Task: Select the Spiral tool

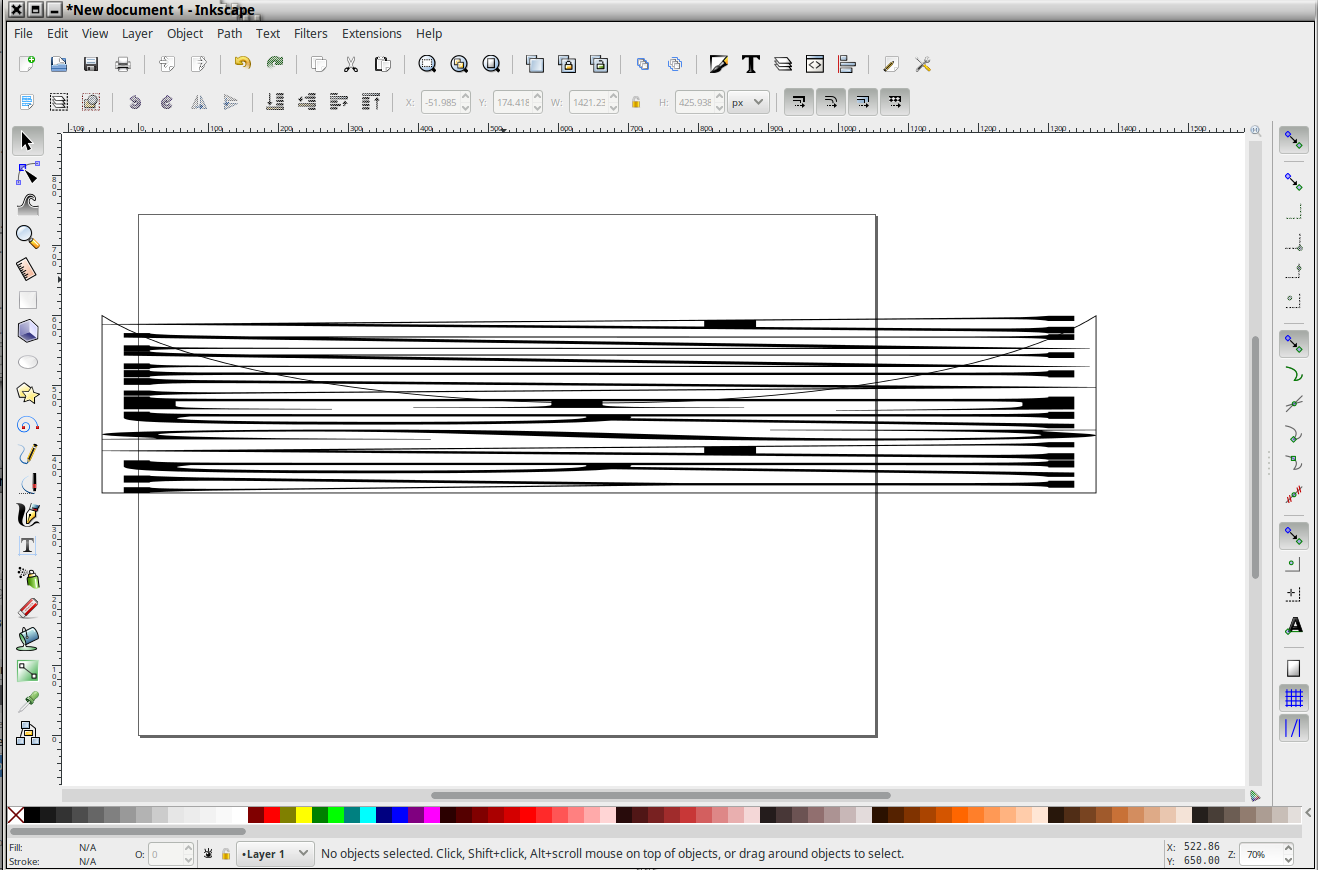Action: tap(28, 425)
